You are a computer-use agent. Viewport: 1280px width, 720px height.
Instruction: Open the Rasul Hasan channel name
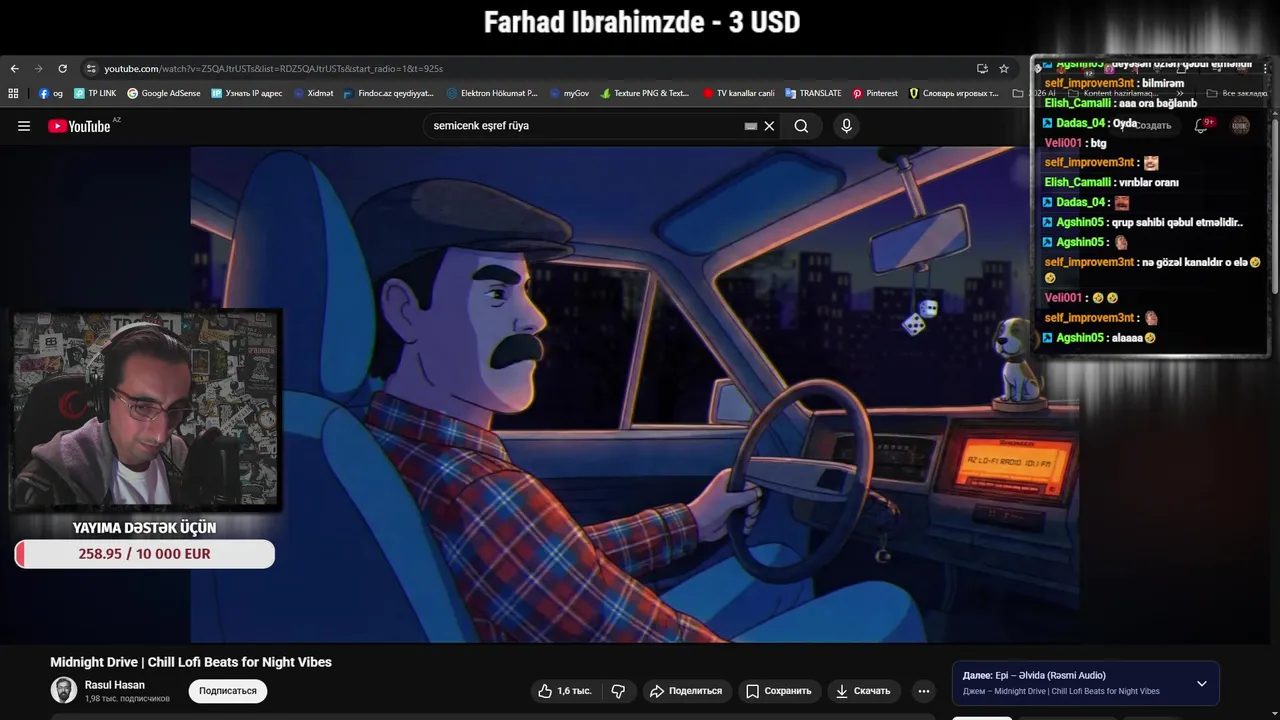click(x=115, y=685)
